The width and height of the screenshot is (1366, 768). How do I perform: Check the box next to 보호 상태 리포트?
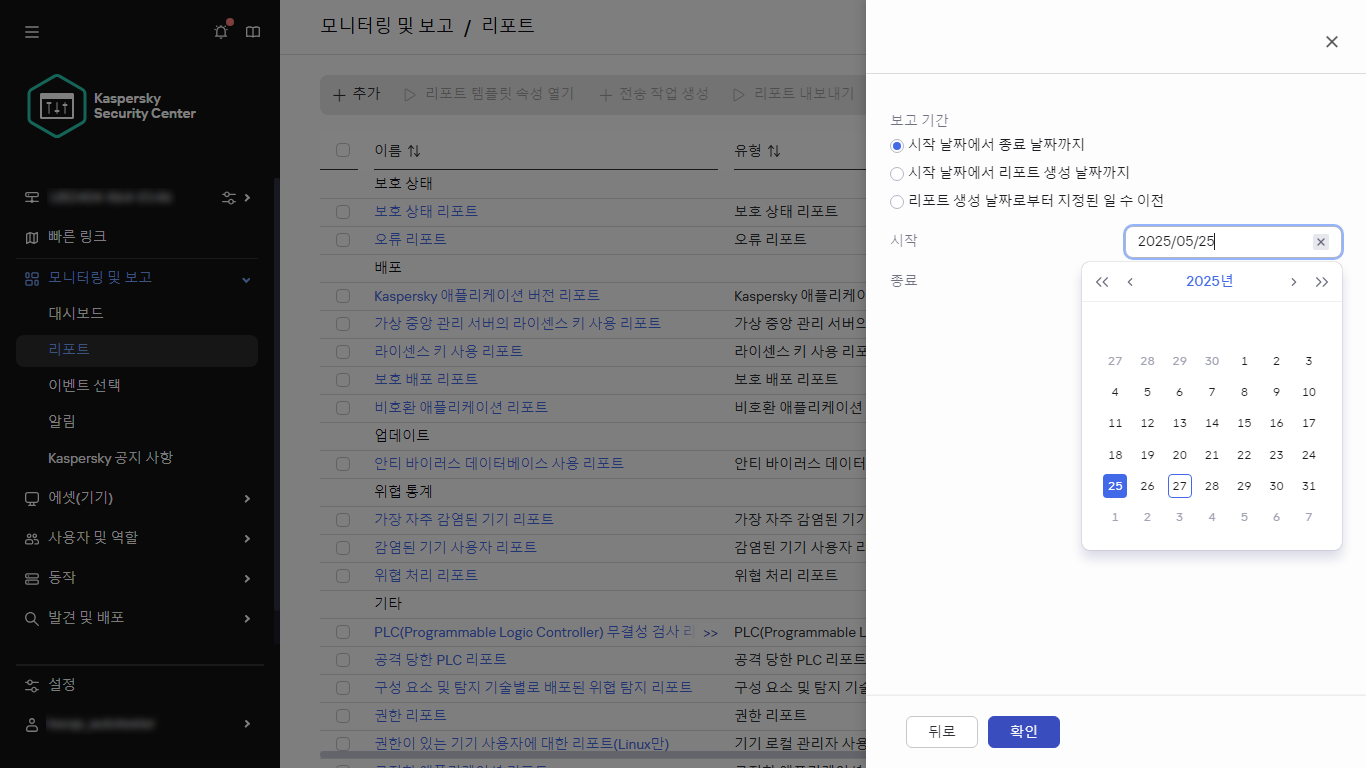click(342, 210)
